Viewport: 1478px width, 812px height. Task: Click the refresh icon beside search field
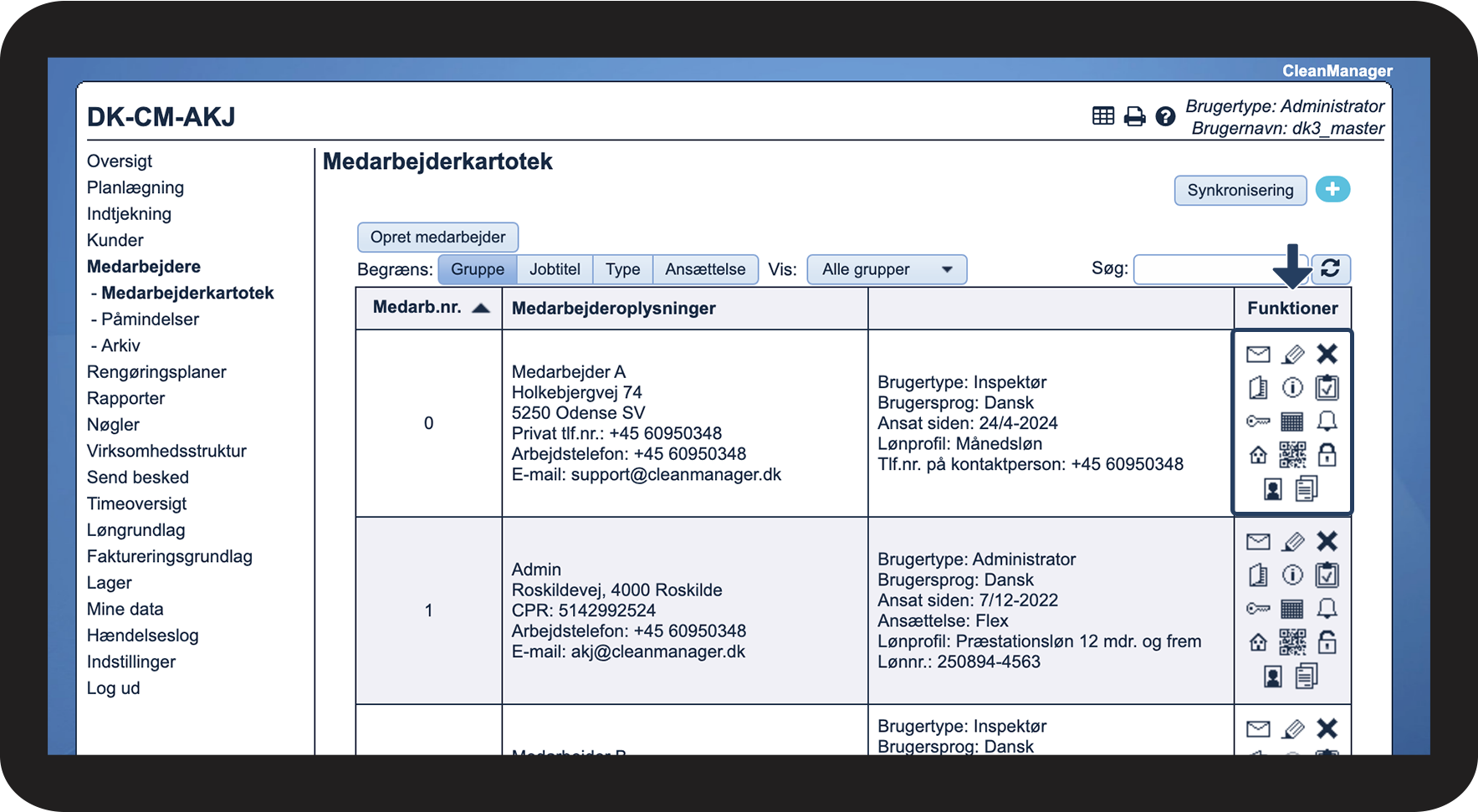pyautogui.click(x=1331, y=268)
